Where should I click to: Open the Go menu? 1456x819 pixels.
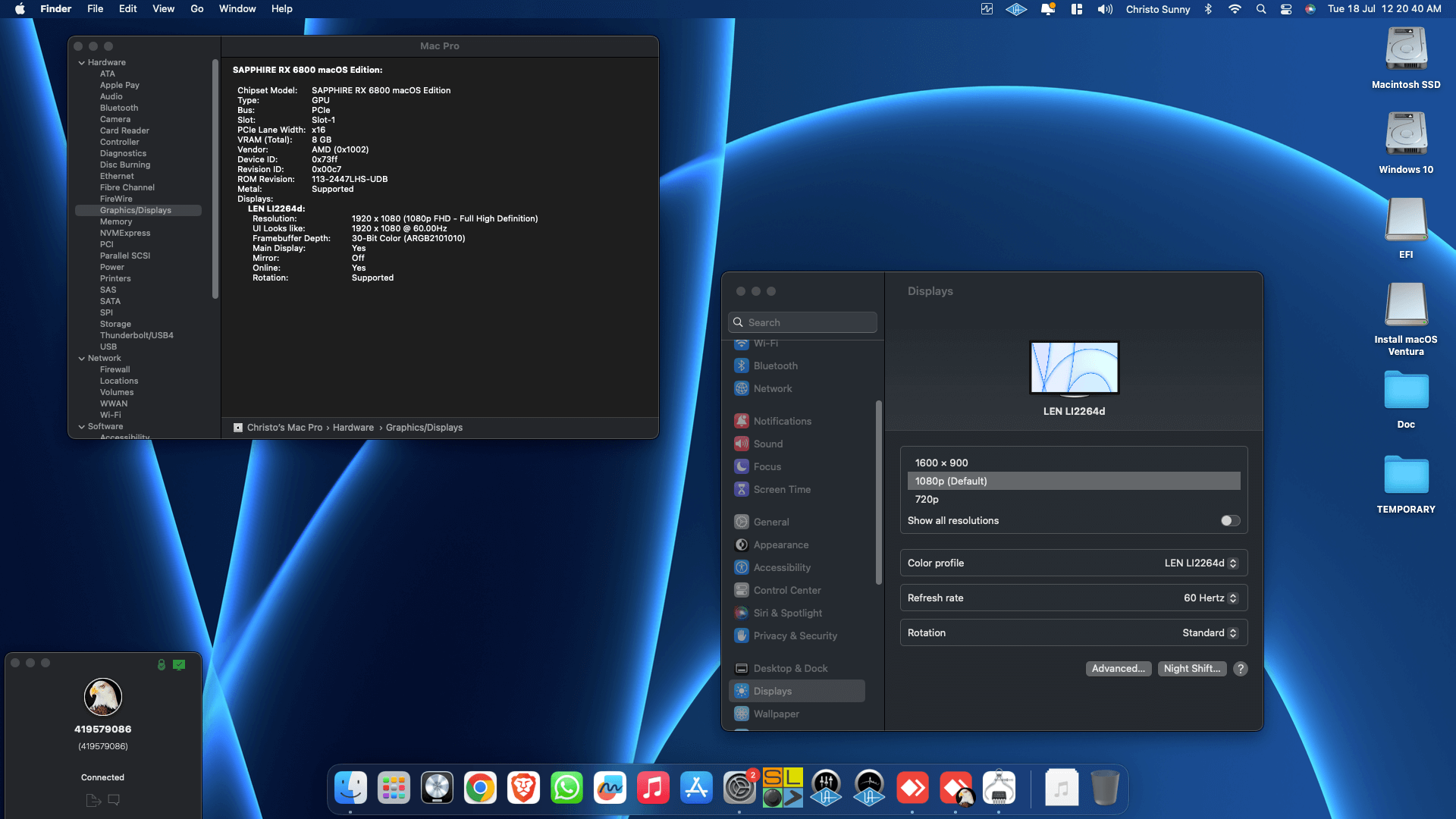(x=197, y=9)
